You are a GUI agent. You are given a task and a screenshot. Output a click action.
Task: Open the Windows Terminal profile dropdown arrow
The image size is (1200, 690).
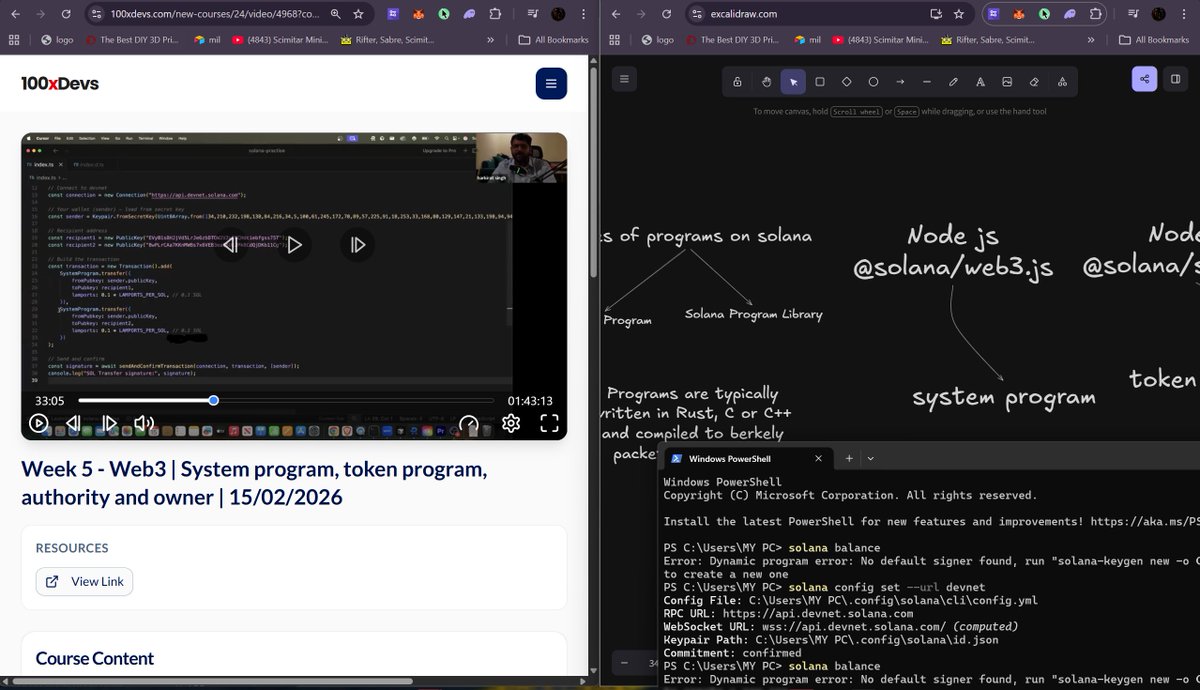point(870,458)
